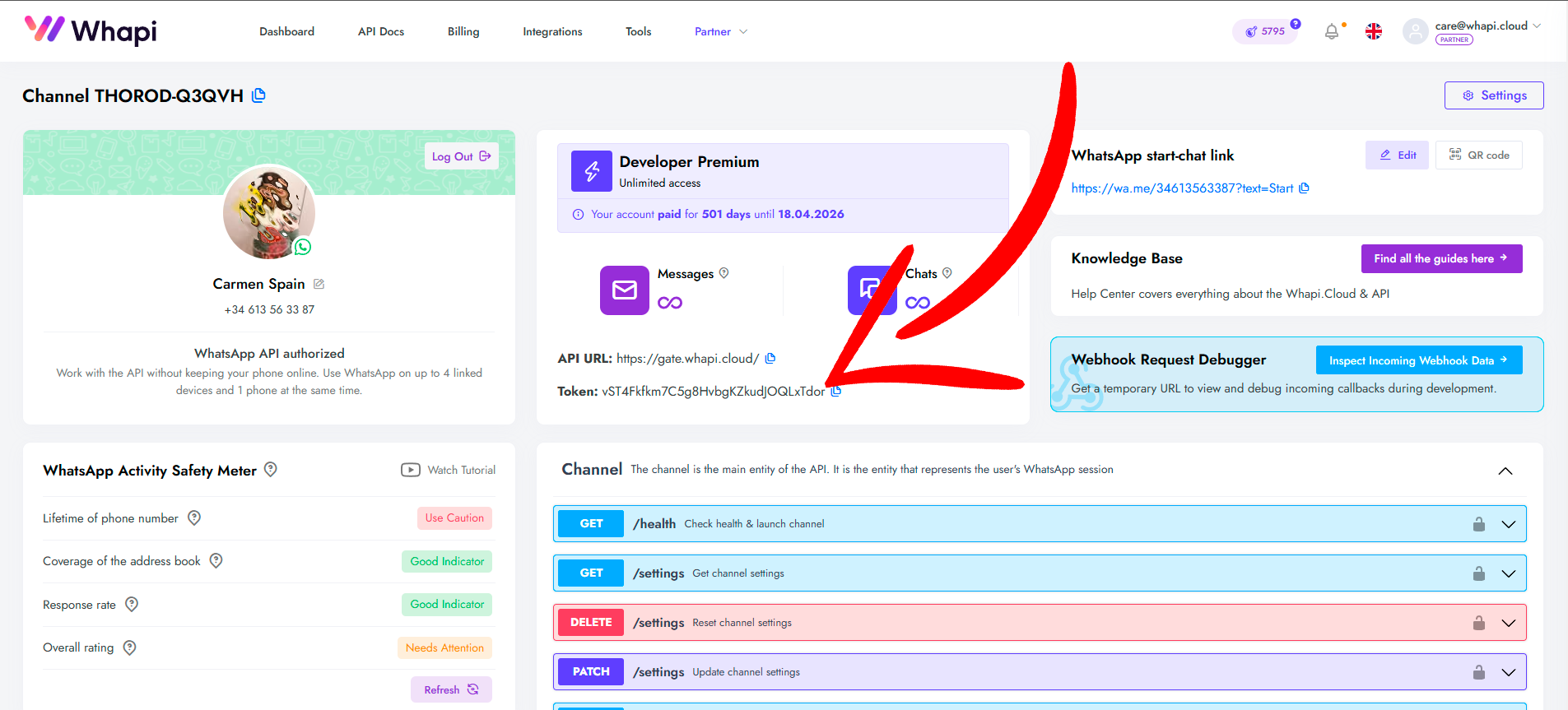1568x710 pixels.
Task: Open API Docs
Action: pos(381,31)
